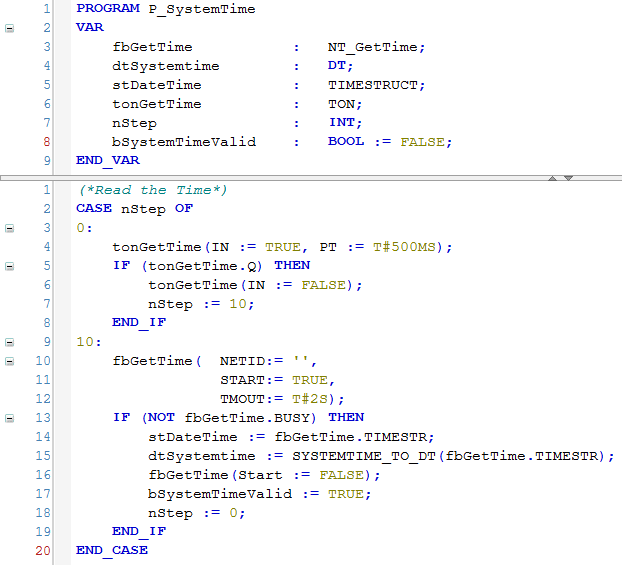Click the INT data type

(x=342, y=123)
